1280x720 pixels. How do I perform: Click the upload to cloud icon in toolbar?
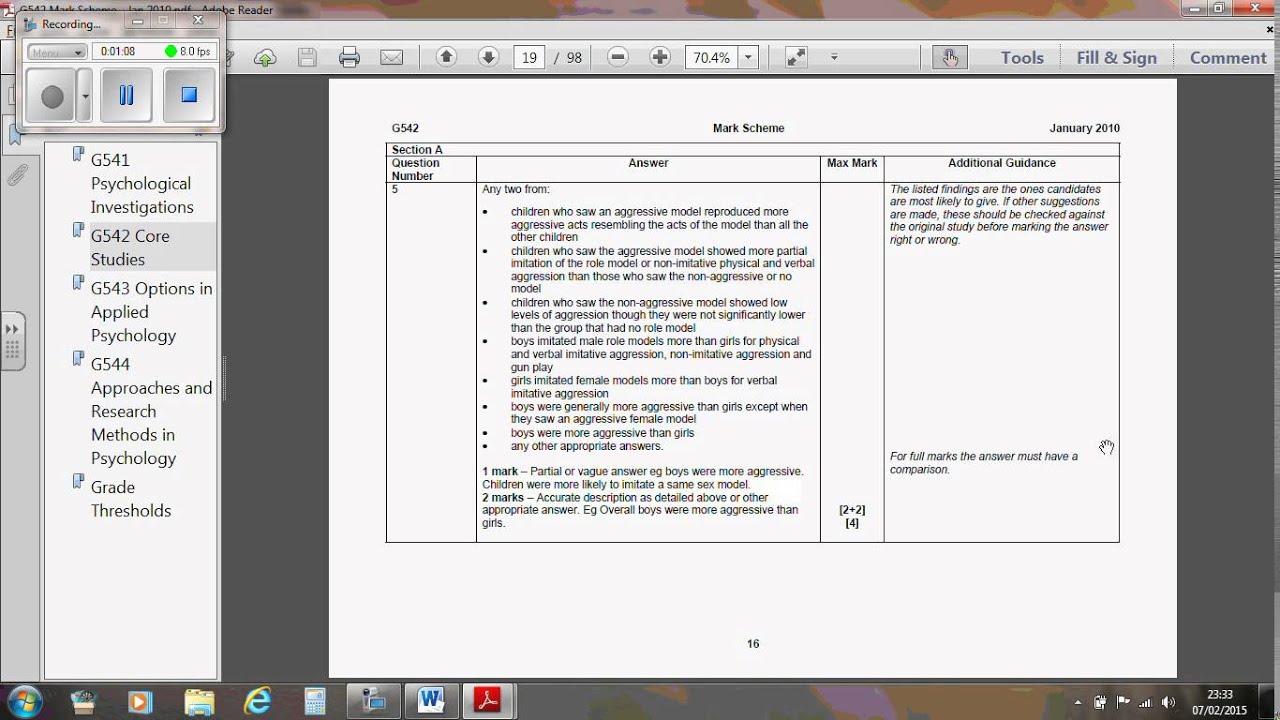[x=265, y=58]
